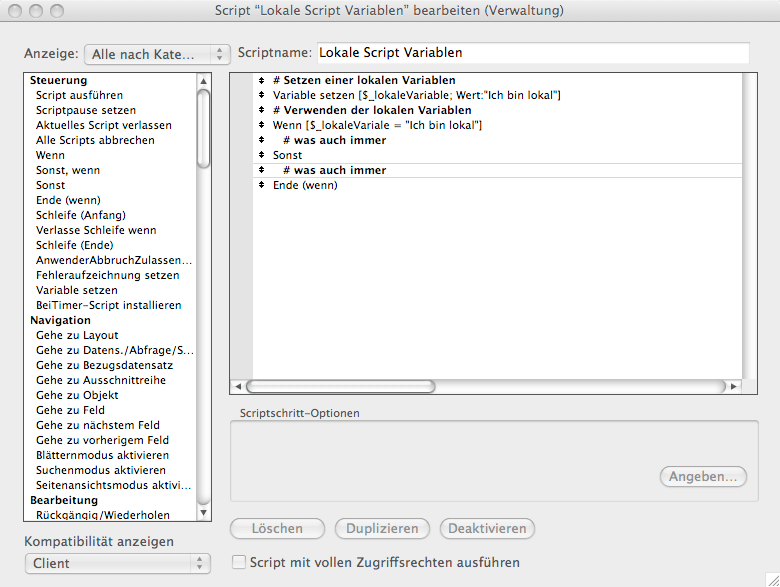Click up arrow of script steps list scrollbar

[204, 81]
